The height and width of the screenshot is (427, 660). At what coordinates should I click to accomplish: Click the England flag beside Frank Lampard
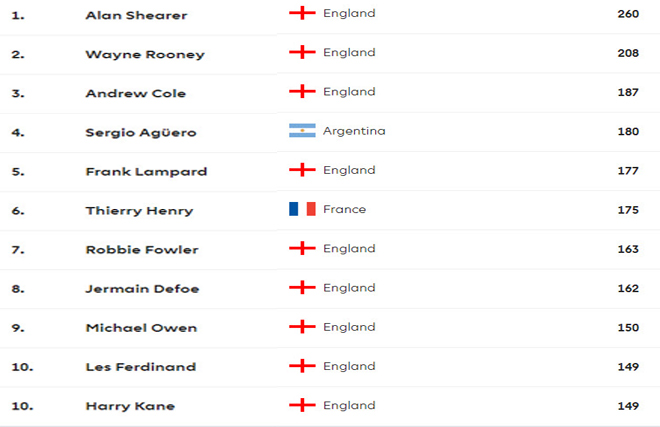(302, 170)
